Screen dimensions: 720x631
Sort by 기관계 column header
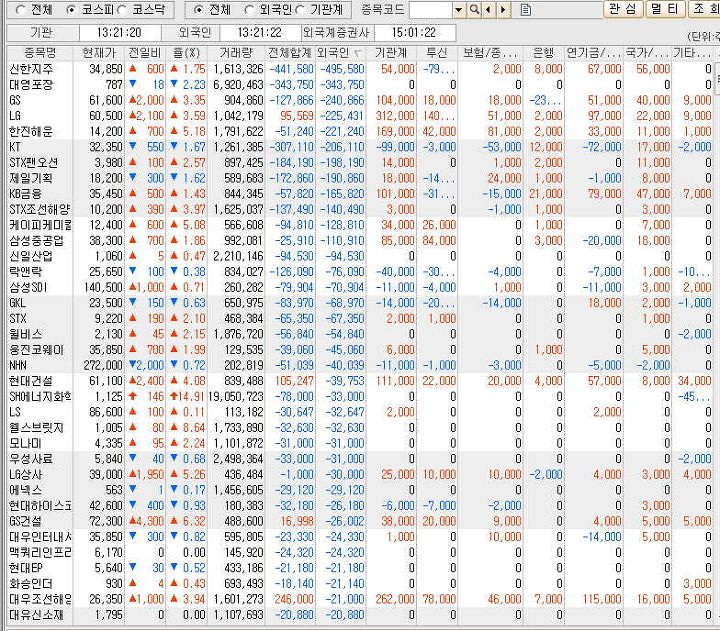point(391,53)
